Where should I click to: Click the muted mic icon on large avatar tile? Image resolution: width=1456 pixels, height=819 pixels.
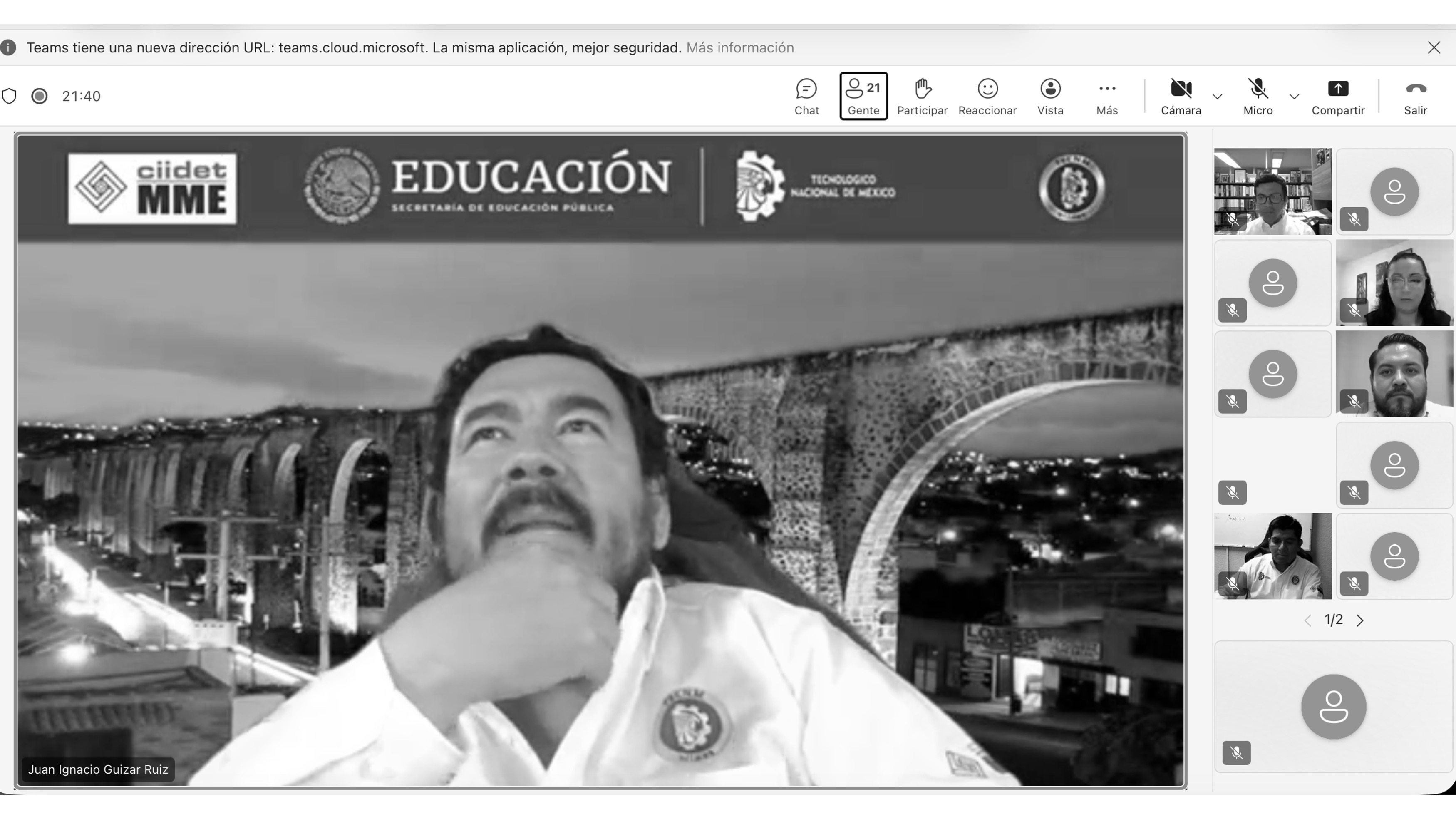pos(1236,753)
